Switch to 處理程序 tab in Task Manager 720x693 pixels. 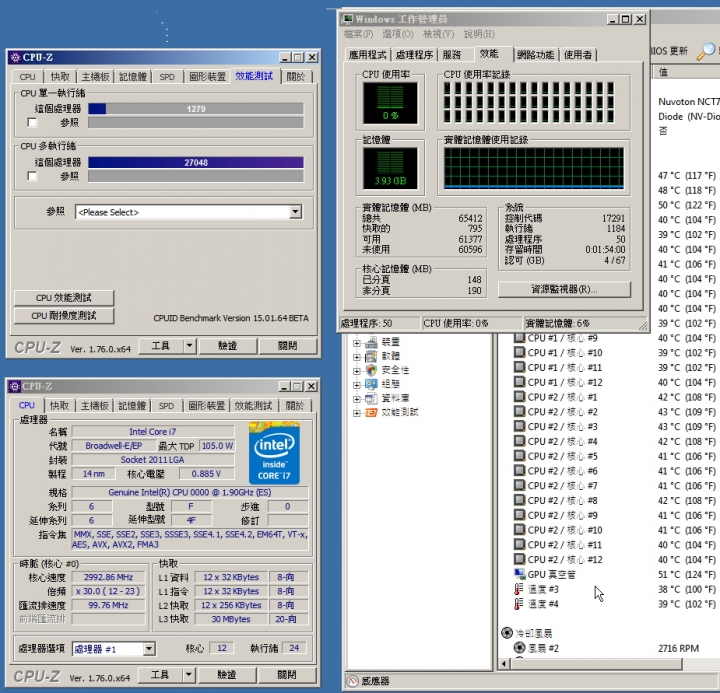[x=414, y=55]
